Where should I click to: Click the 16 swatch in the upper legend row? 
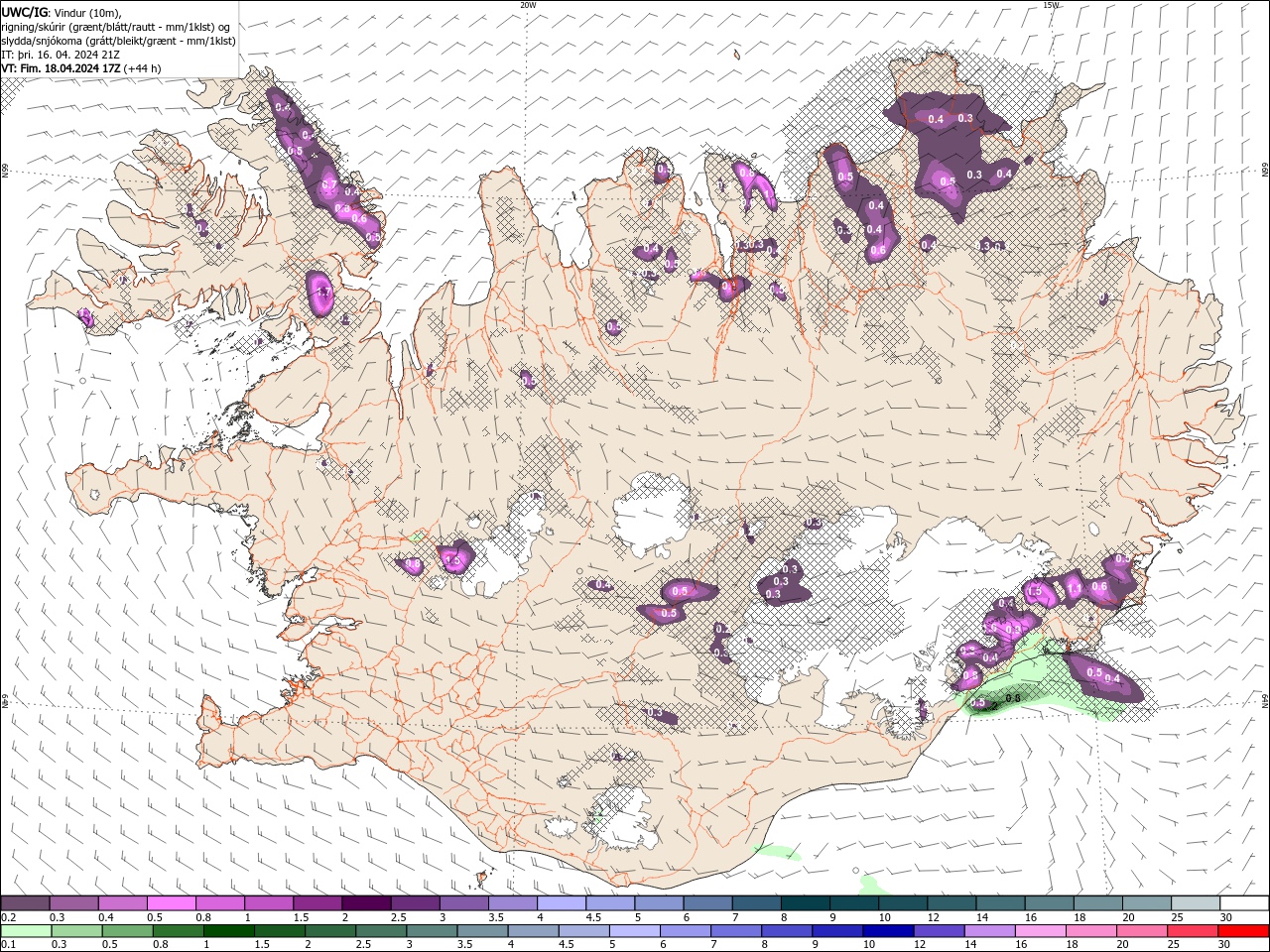(1049, 903)
